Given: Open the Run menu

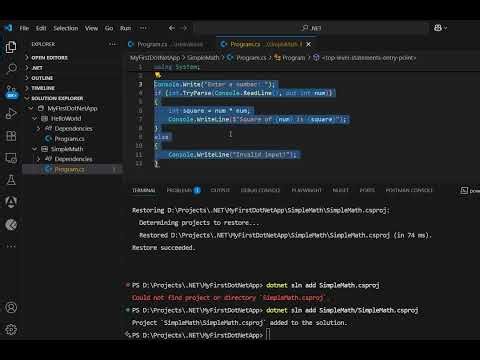Looking at the screenshot, I should click(126, 28).
